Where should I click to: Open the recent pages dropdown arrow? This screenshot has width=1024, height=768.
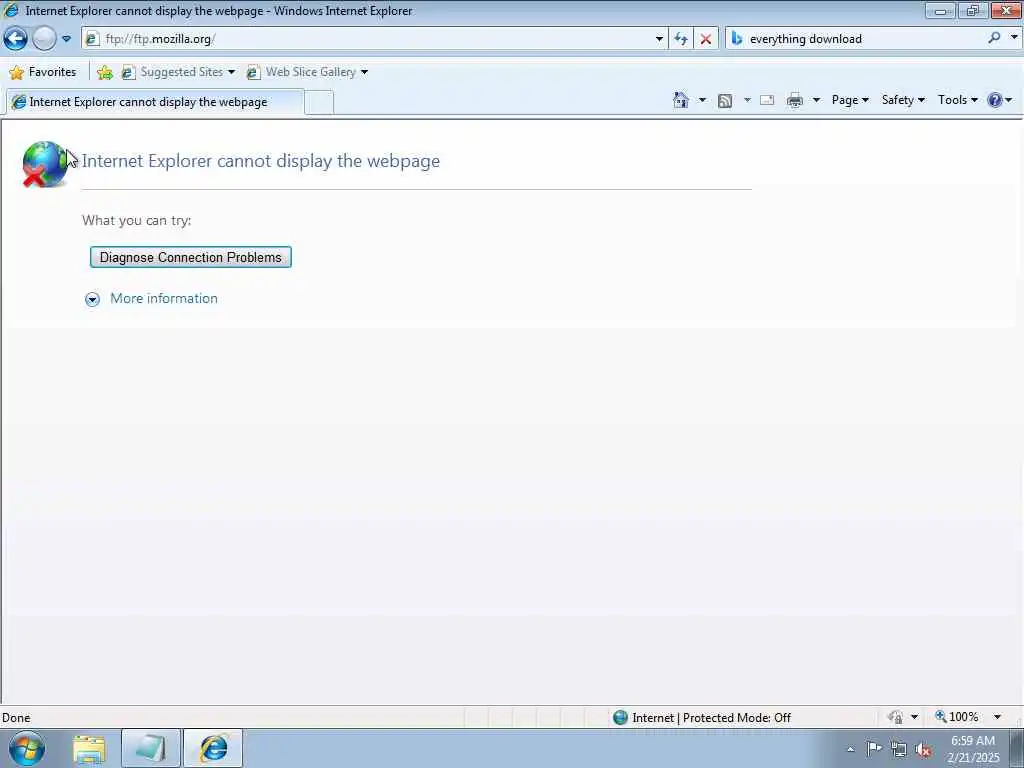point(67,39)
